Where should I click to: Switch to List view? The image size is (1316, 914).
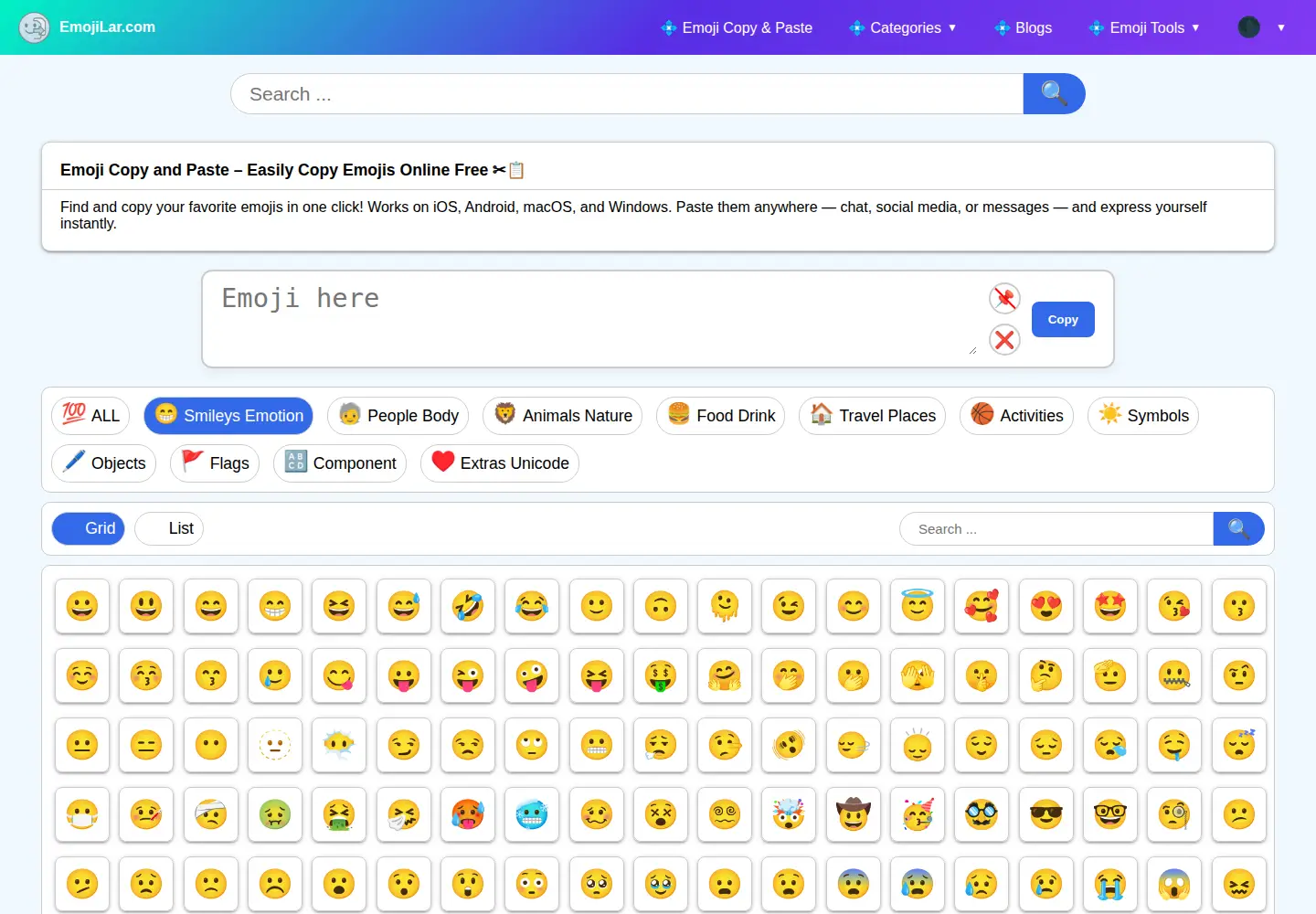pos(169,528)
